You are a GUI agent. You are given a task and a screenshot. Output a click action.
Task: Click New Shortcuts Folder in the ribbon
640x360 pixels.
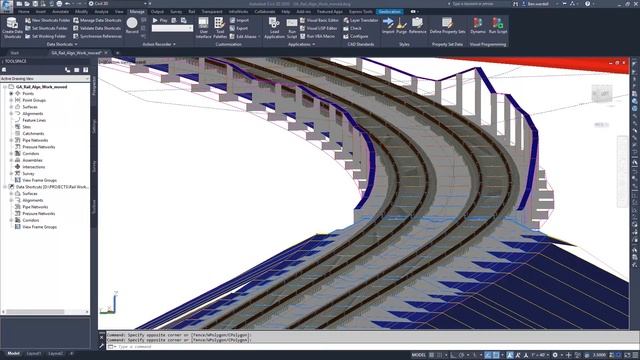click(47, 20)
